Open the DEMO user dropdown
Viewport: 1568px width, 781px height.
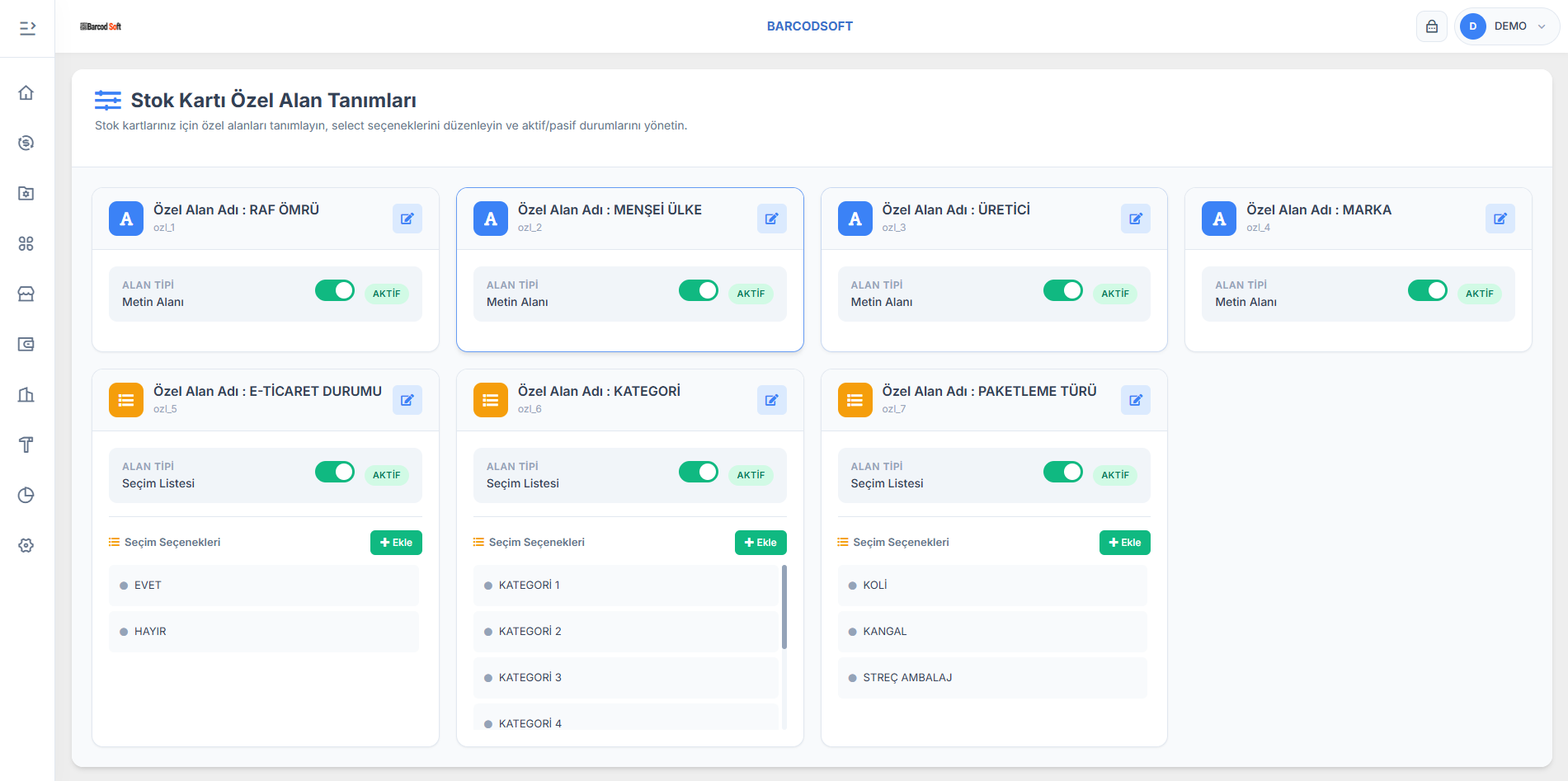coord(1508,26)
